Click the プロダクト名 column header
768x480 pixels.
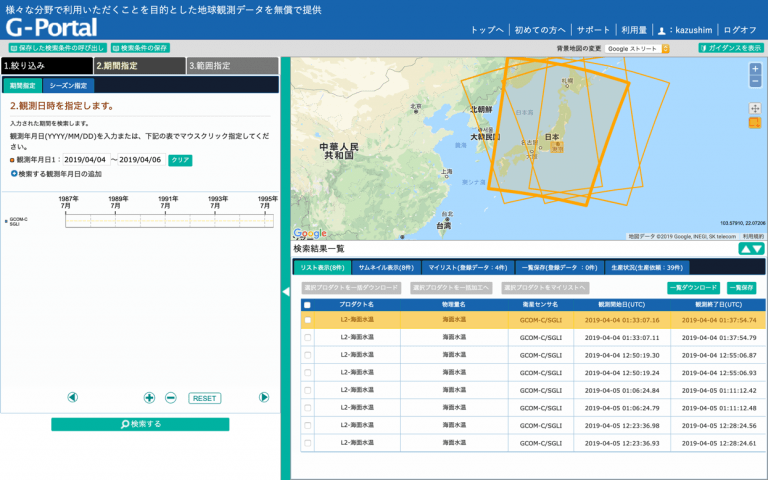(x=357, y=305)
